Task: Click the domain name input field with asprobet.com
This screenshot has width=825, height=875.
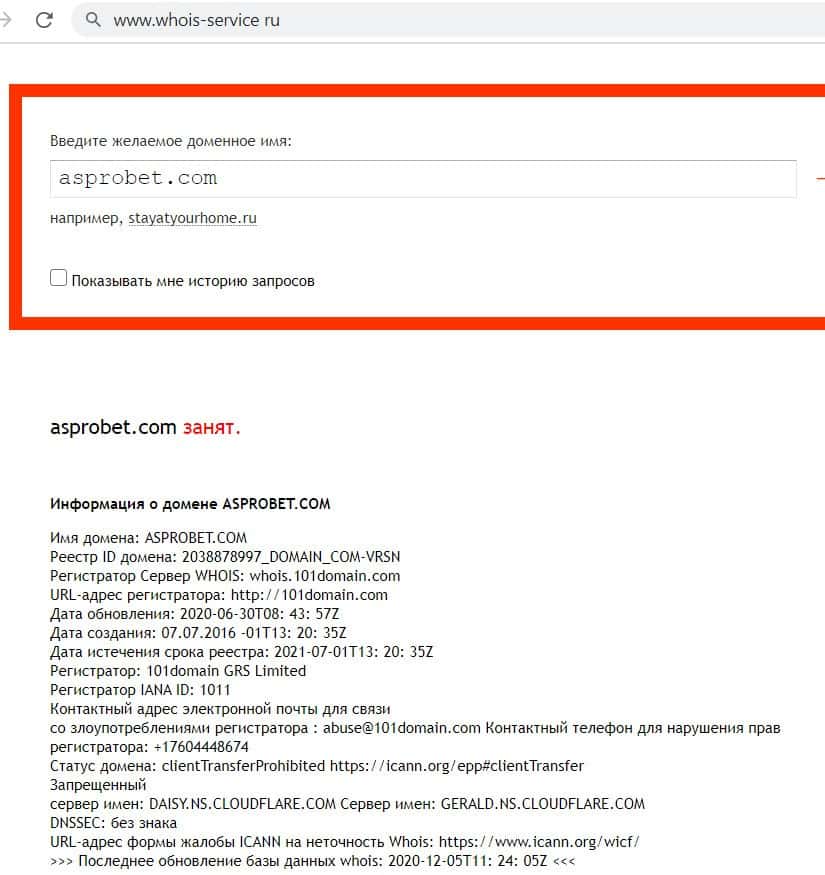Action: [423, 179]
